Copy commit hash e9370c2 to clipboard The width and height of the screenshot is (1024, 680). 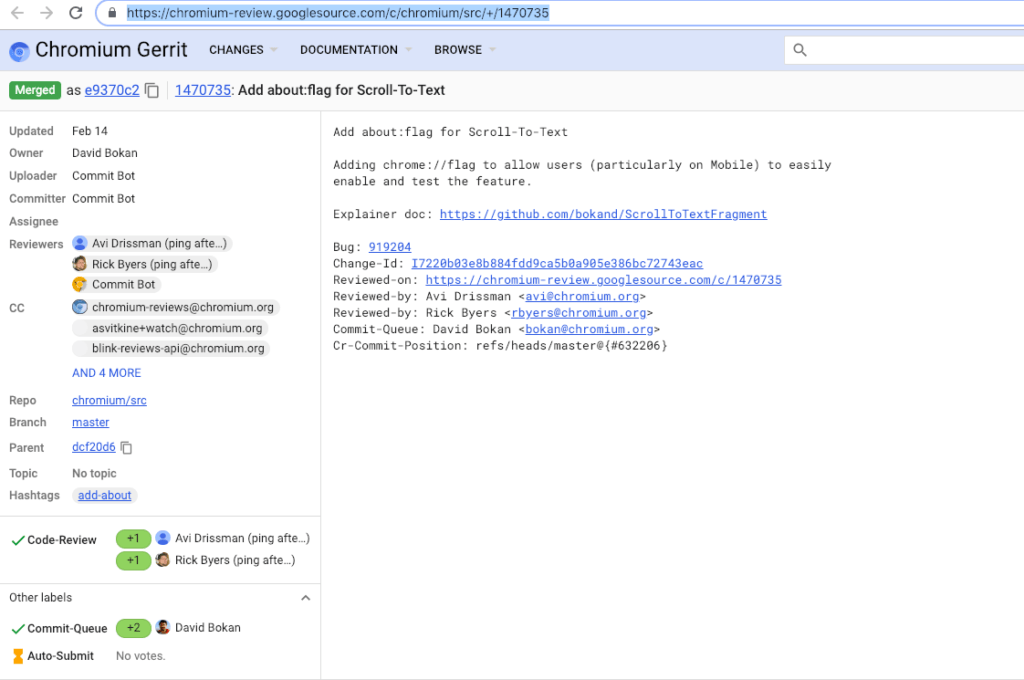pyautogui.click(x=152, y=90)
